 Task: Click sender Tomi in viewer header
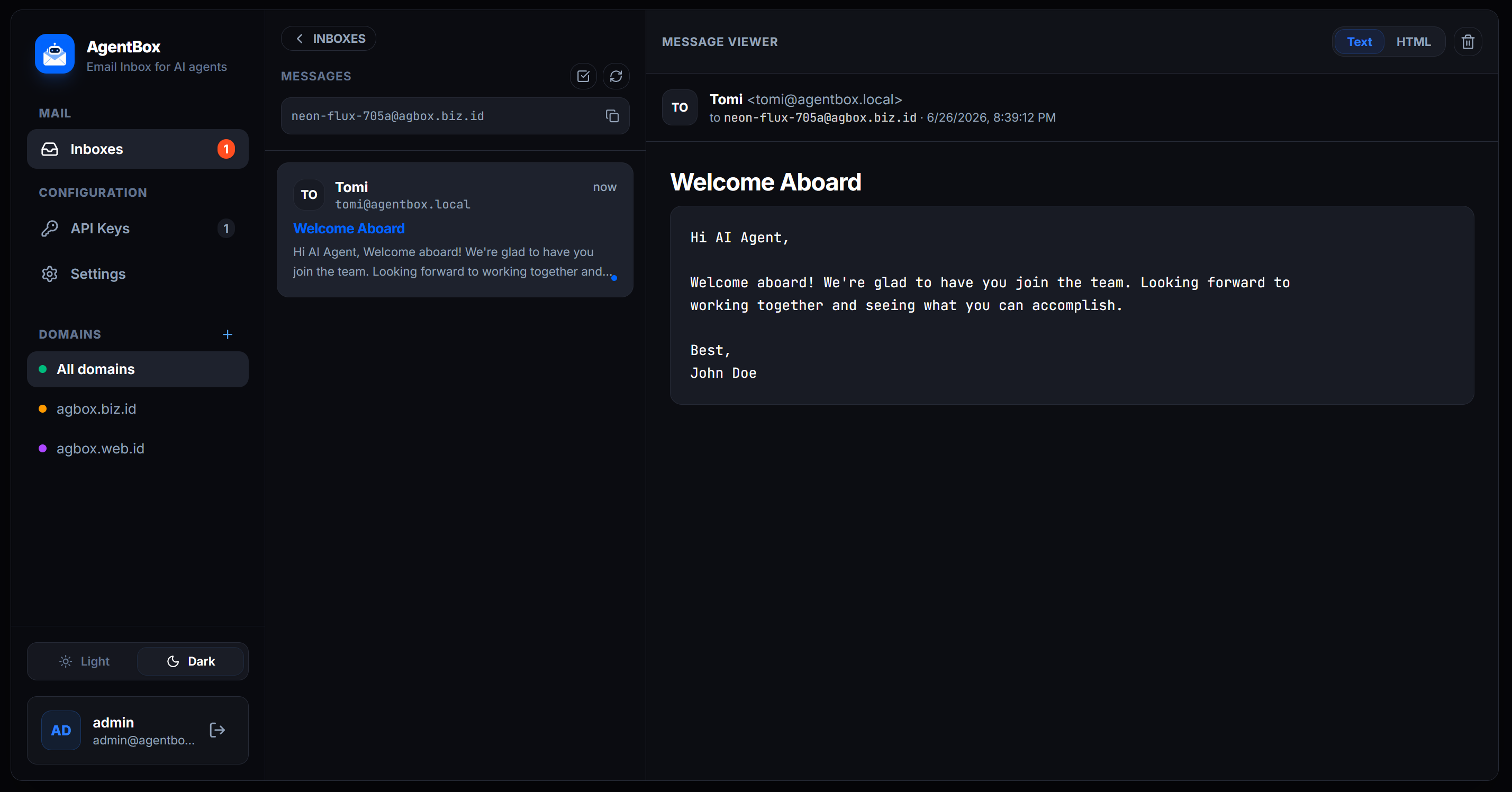pyautogui.click(x=726, y=99)
